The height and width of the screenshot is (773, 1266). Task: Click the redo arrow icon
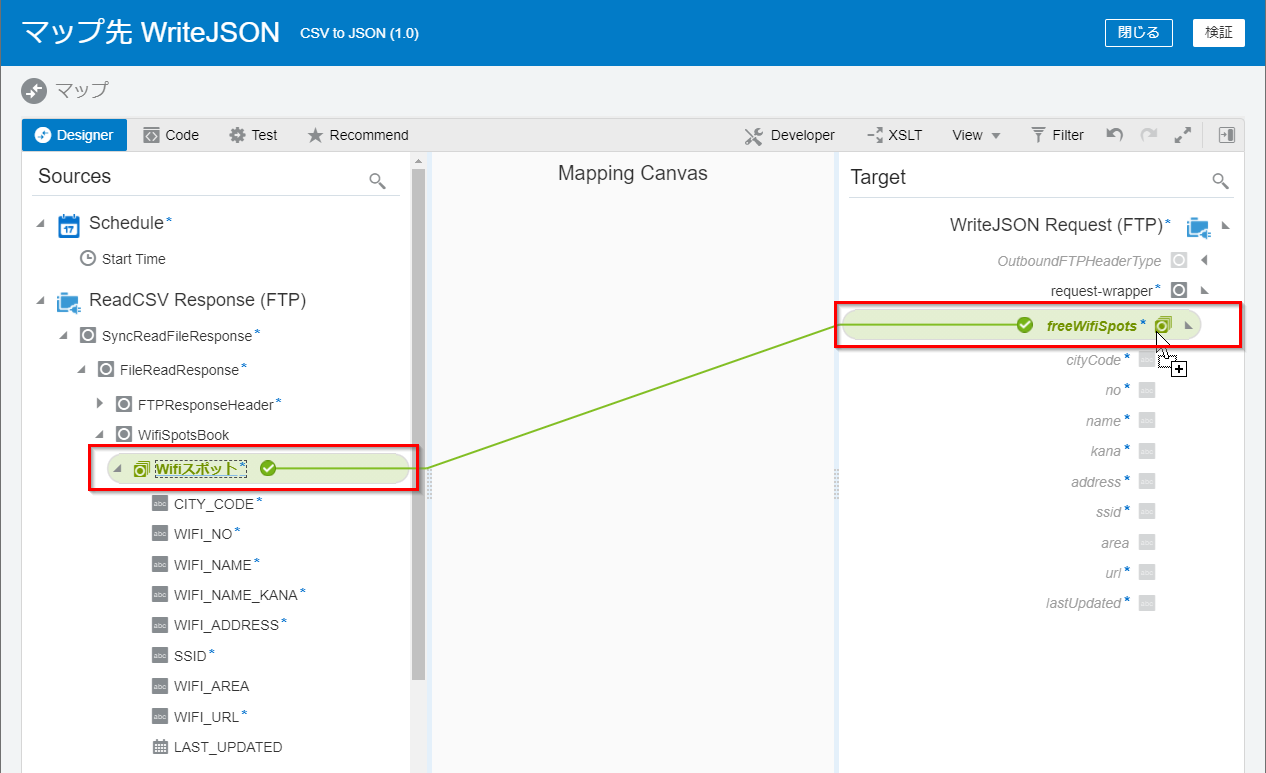click(x=1149, y=135)
